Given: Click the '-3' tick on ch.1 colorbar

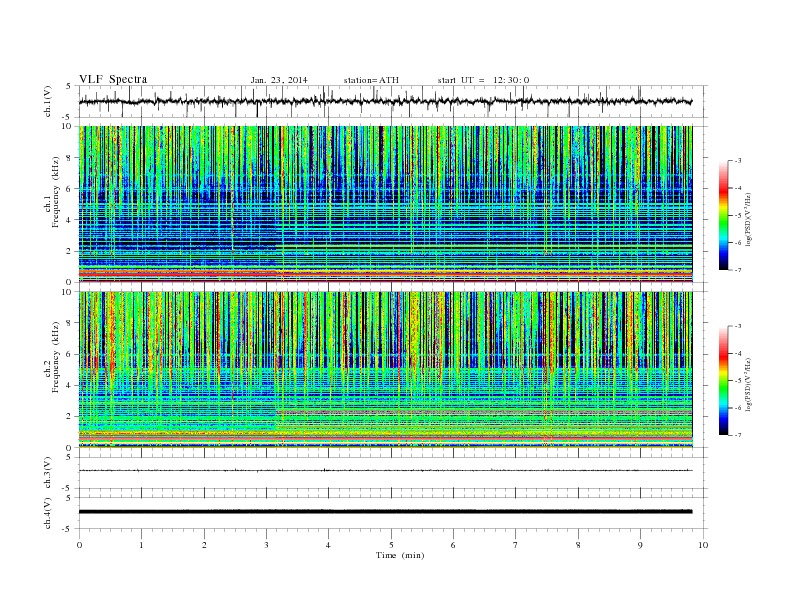Looking at the screenshot, I should click(737, 161).
